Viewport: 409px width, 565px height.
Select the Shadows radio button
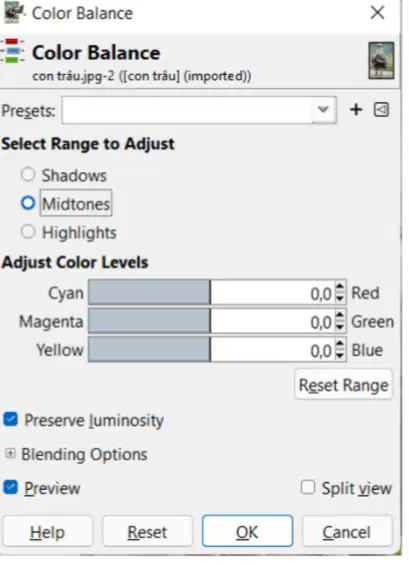28,175
